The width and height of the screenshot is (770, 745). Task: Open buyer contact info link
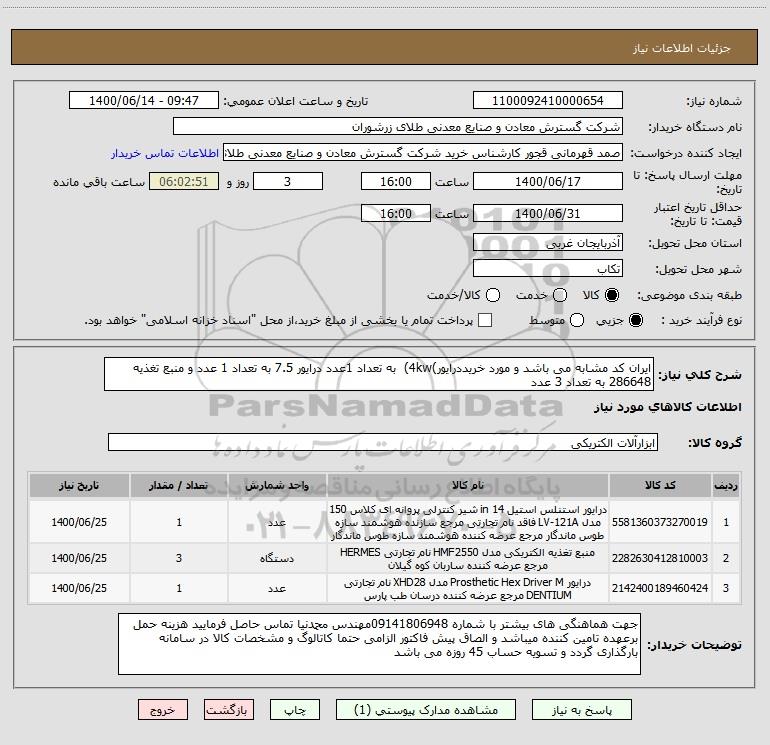coord(165,153)
